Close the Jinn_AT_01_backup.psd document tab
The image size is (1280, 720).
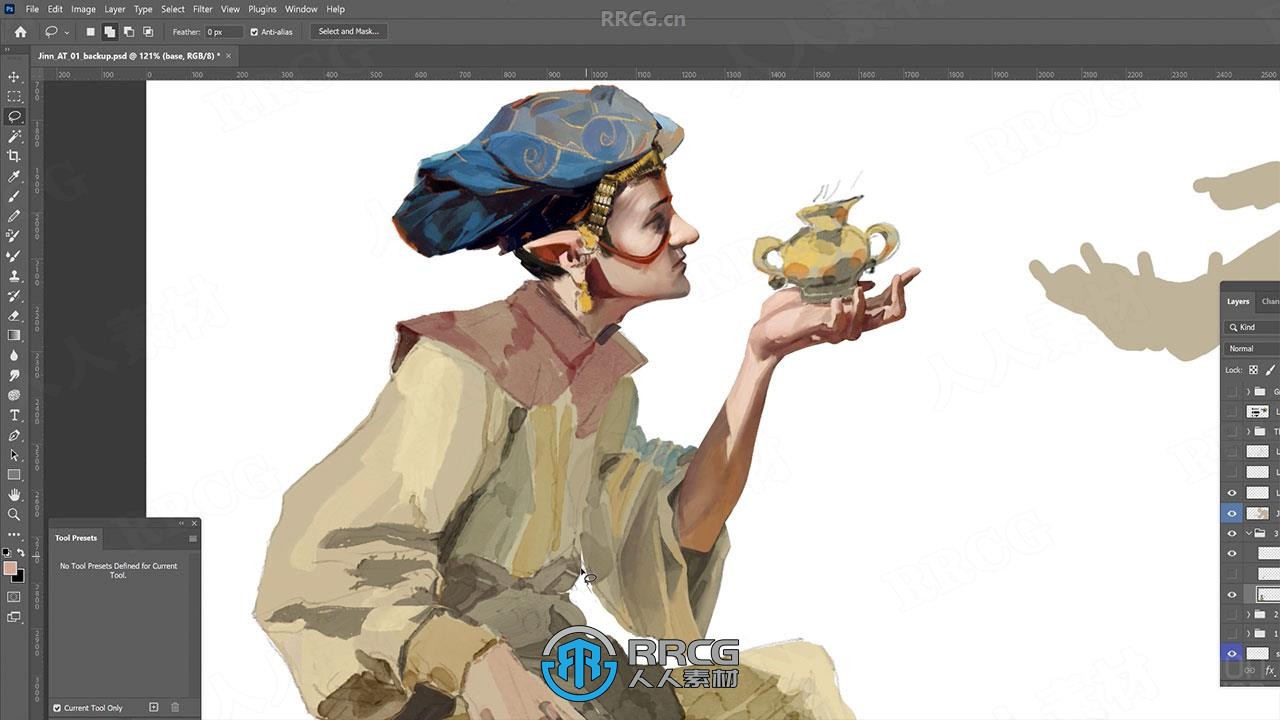coord(229,56)
